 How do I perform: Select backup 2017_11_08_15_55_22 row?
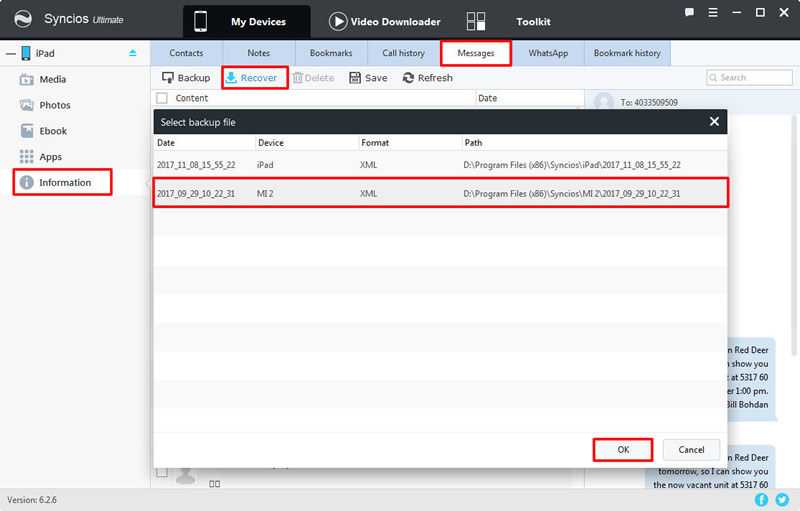441,165
